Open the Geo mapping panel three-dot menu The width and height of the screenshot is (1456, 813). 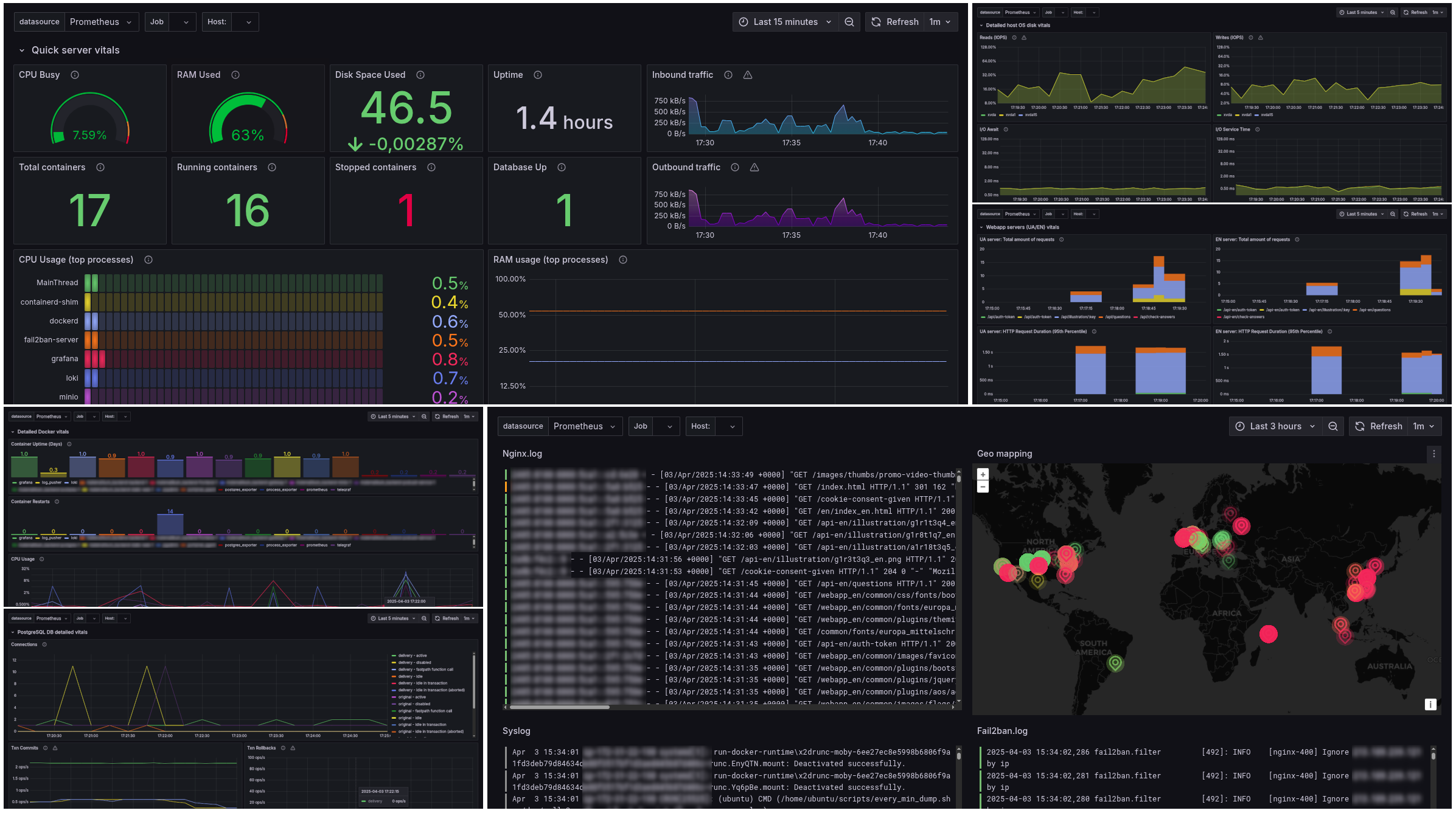[x=1434, y=454]
